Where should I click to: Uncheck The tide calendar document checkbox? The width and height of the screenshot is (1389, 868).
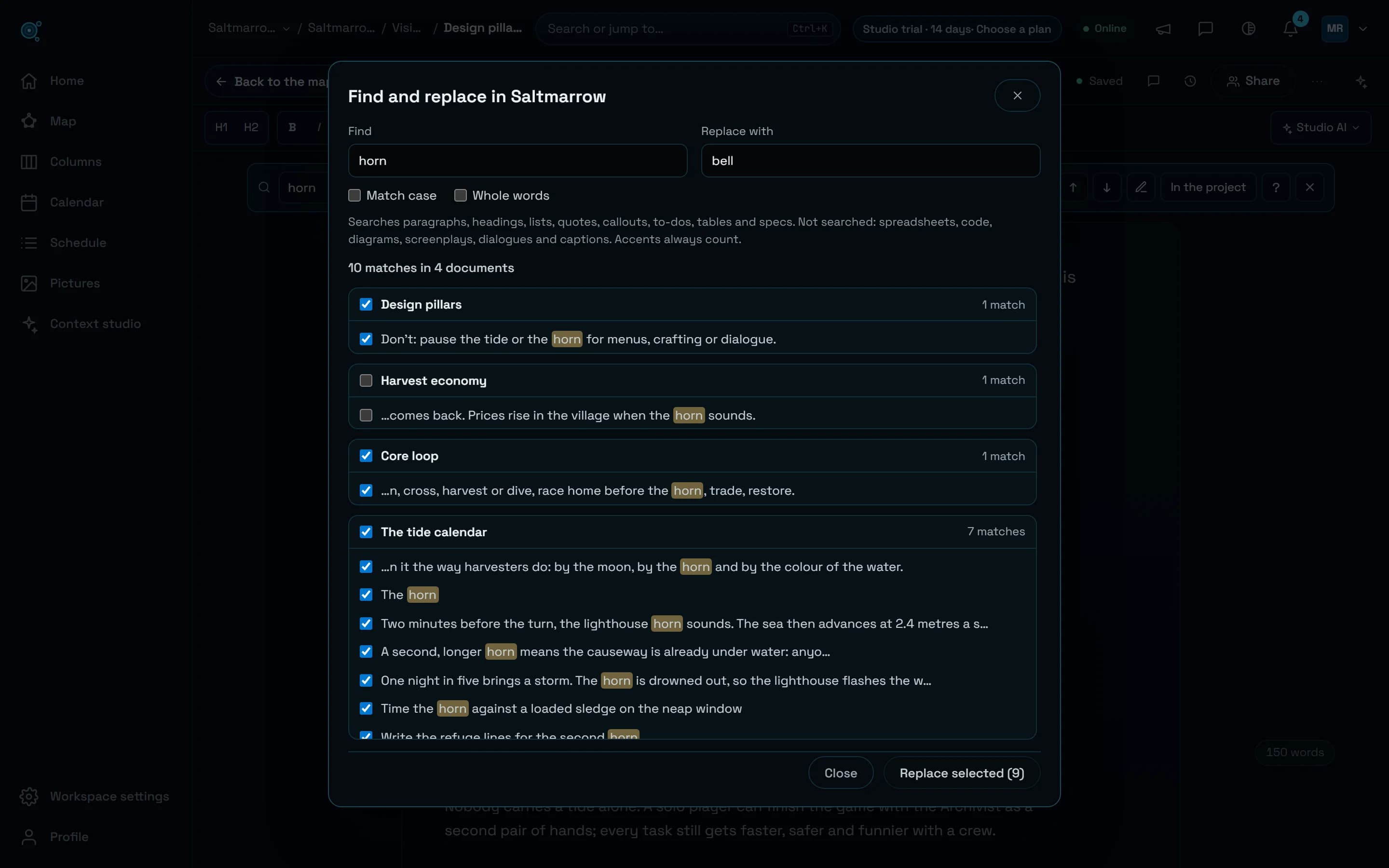click(366, 531)
